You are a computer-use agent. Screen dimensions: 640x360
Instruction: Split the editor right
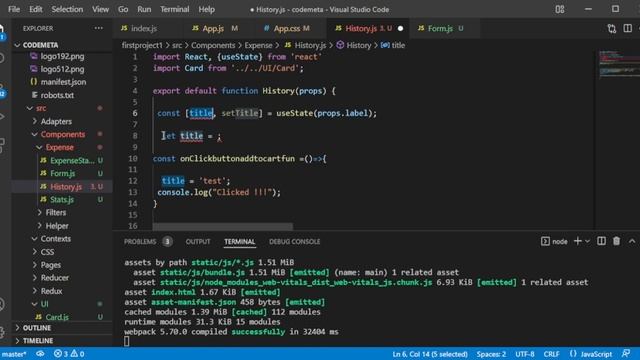click(628, 28)
